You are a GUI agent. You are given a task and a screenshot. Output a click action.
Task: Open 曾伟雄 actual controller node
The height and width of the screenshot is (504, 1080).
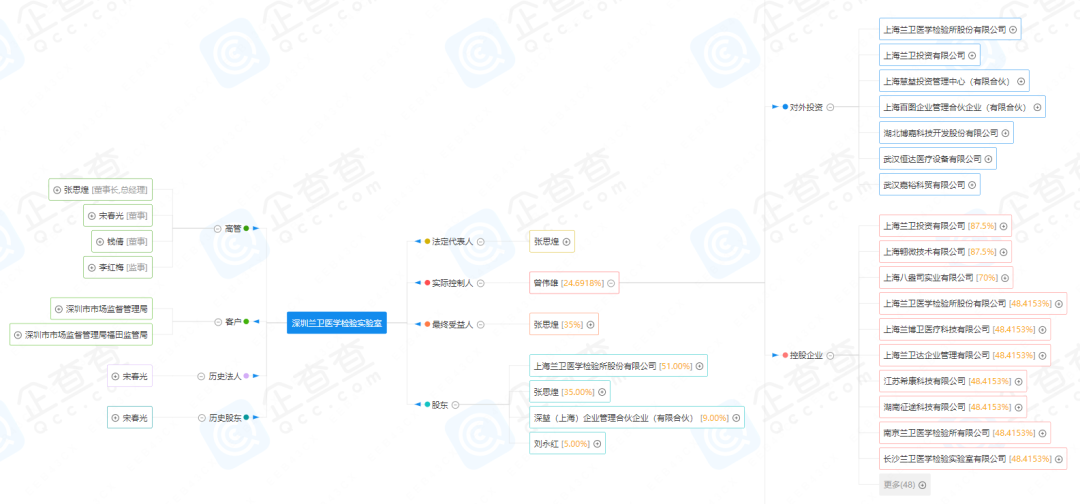(574, 283)
